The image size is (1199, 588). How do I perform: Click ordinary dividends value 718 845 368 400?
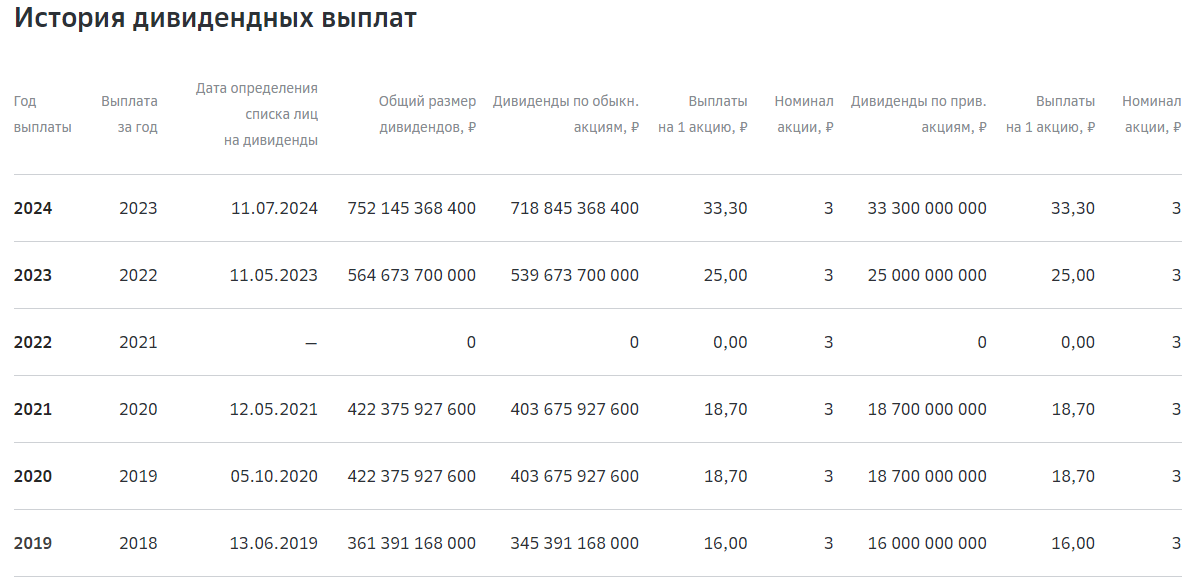[574, 208]
